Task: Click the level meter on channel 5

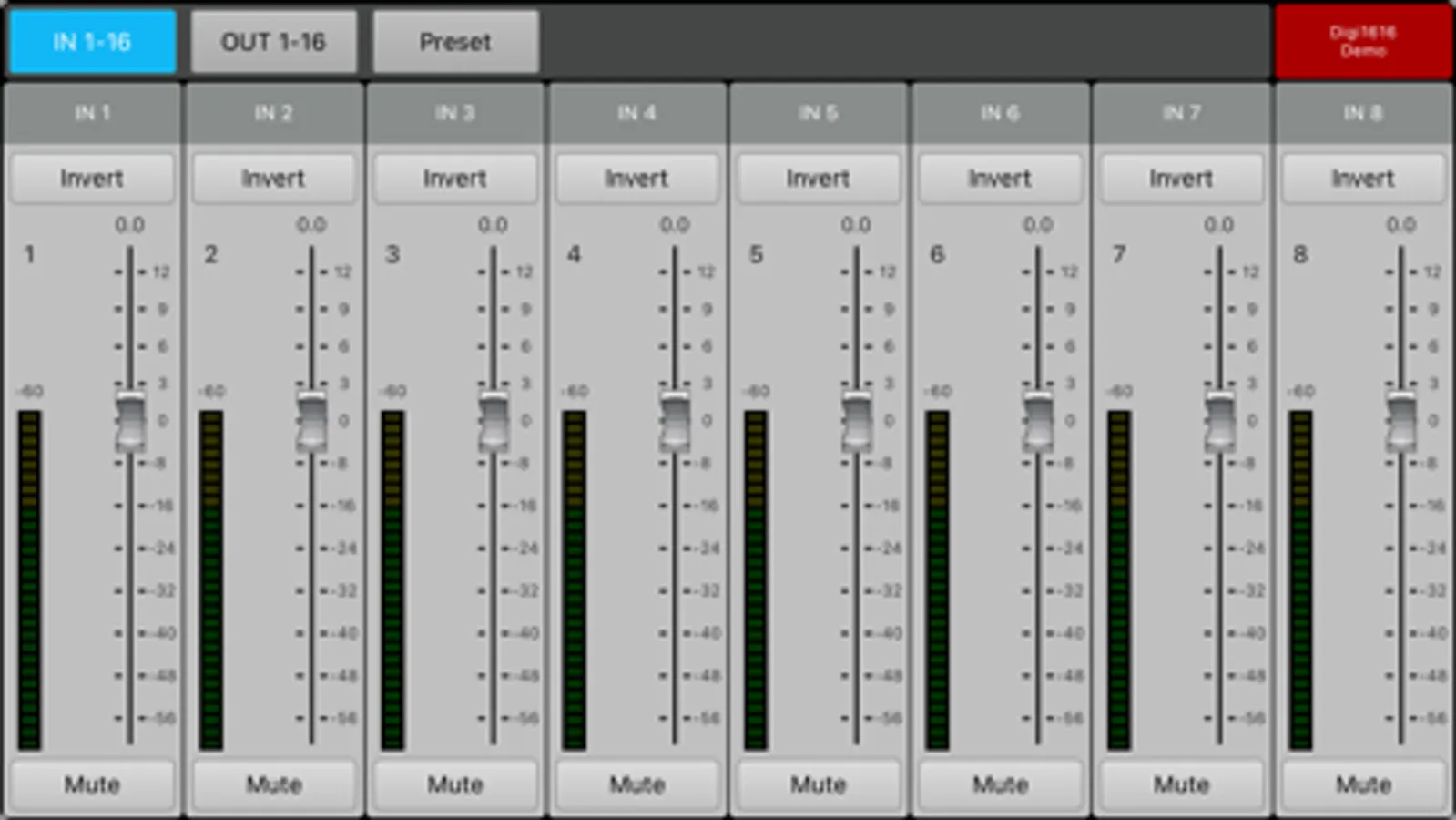Action: click(756, 579)
